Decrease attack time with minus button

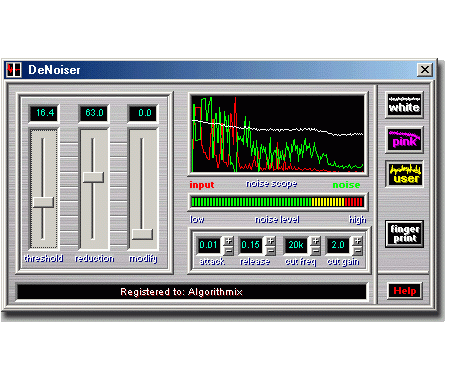click(228, 250)
